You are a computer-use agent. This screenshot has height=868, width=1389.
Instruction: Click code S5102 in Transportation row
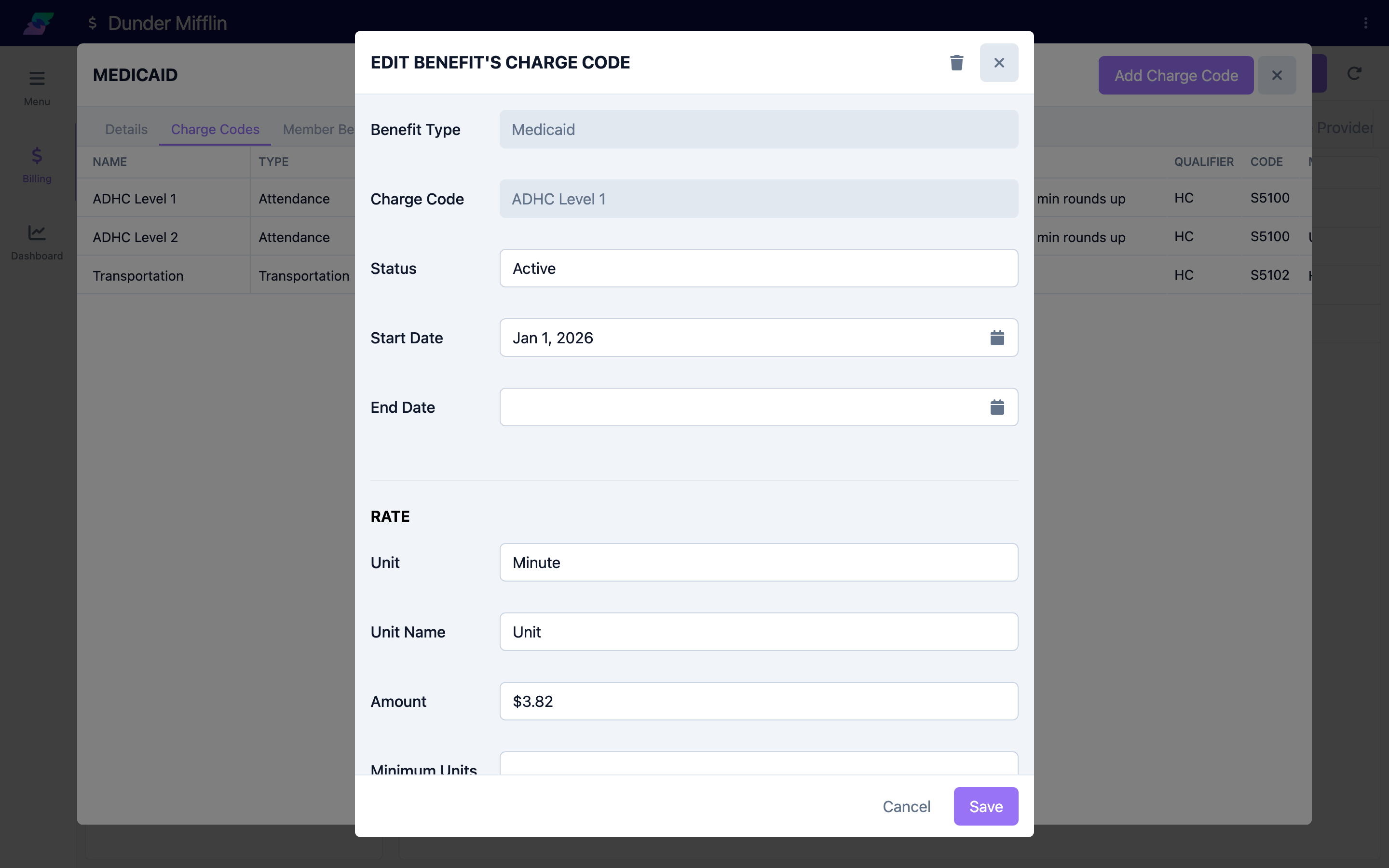tap(1269, 275)
